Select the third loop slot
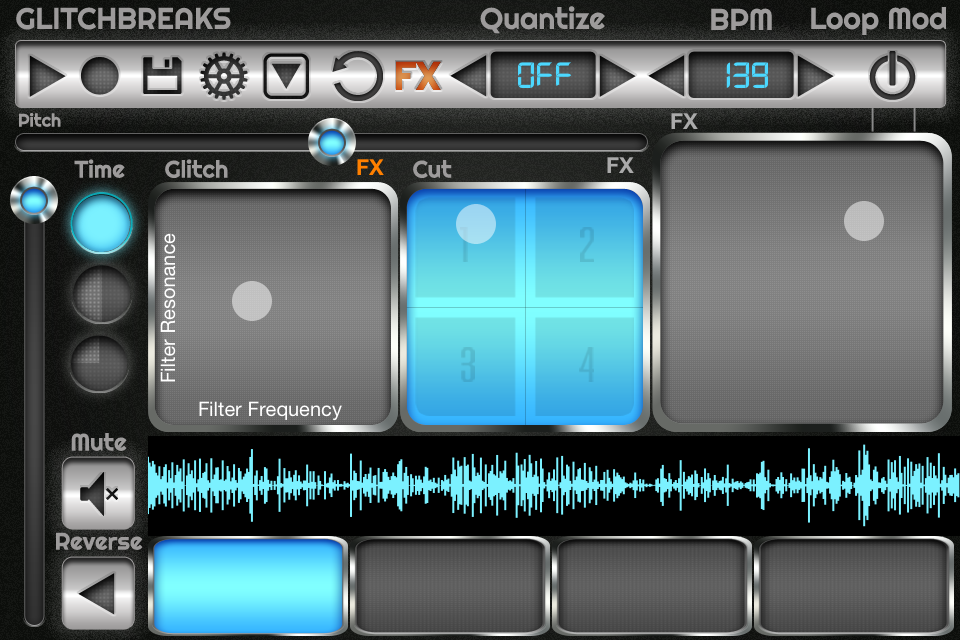Viewport: 960px width, 640px height. (x=652, y=585)
